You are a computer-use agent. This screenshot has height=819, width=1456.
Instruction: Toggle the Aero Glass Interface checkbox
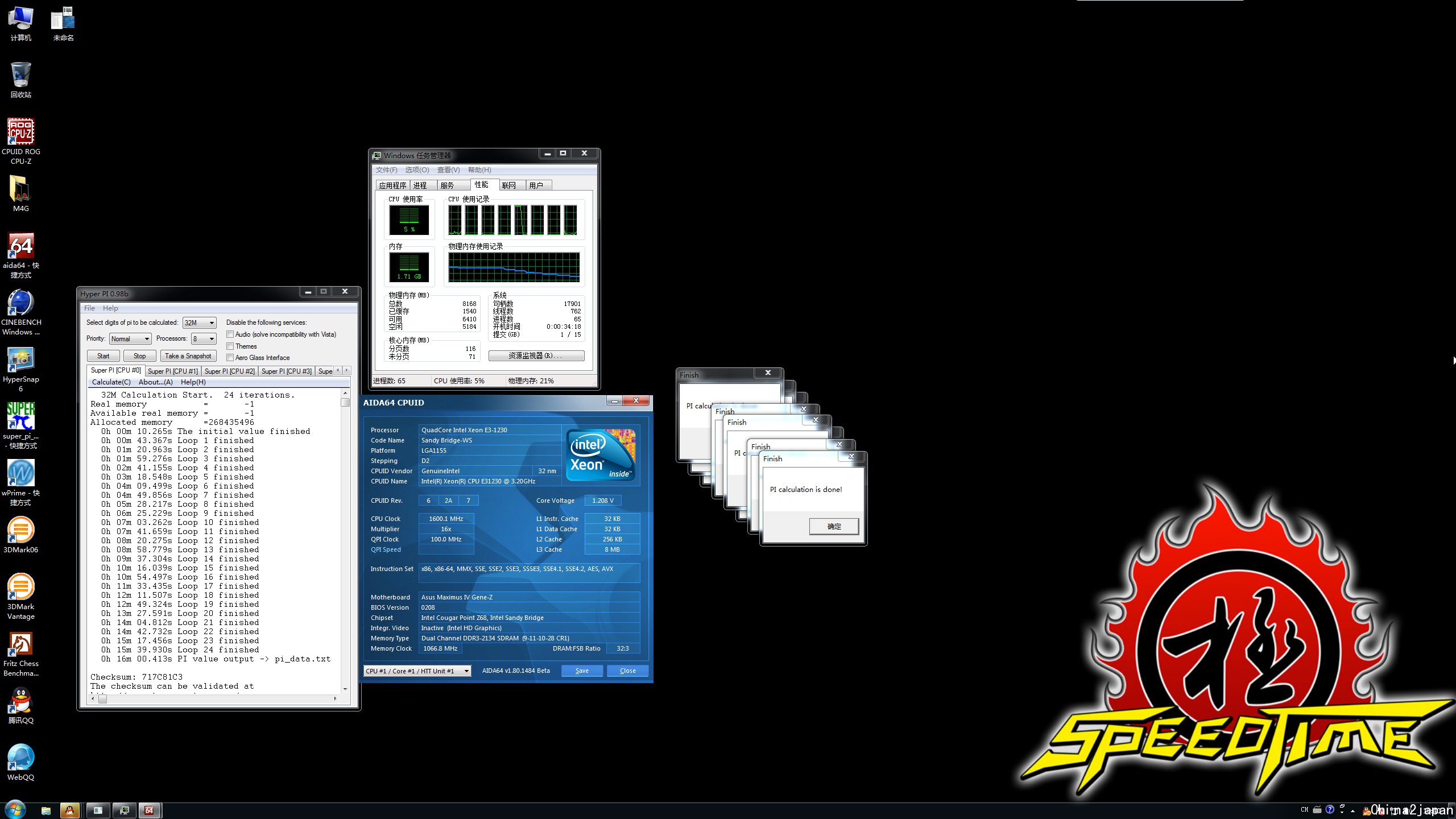click(x=230, y=358)
